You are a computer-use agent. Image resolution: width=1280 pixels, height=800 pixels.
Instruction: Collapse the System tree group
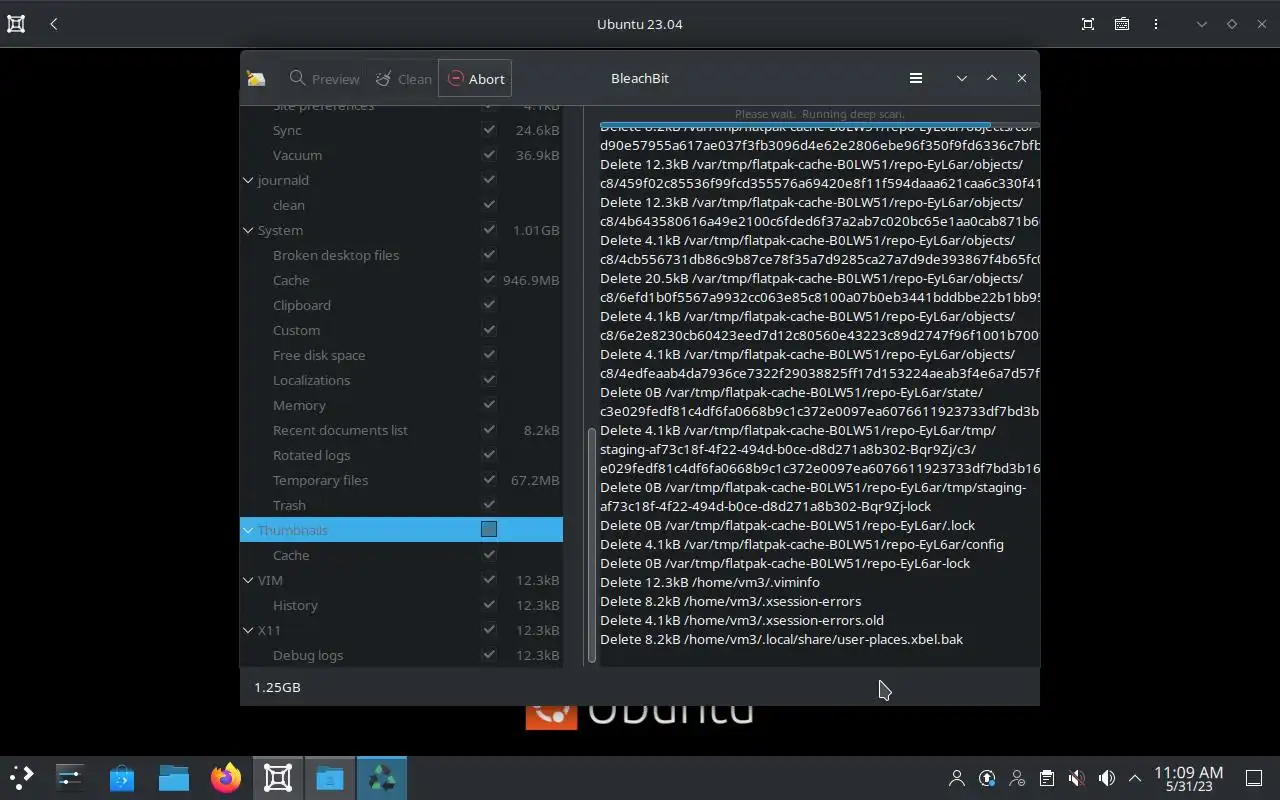248,230
